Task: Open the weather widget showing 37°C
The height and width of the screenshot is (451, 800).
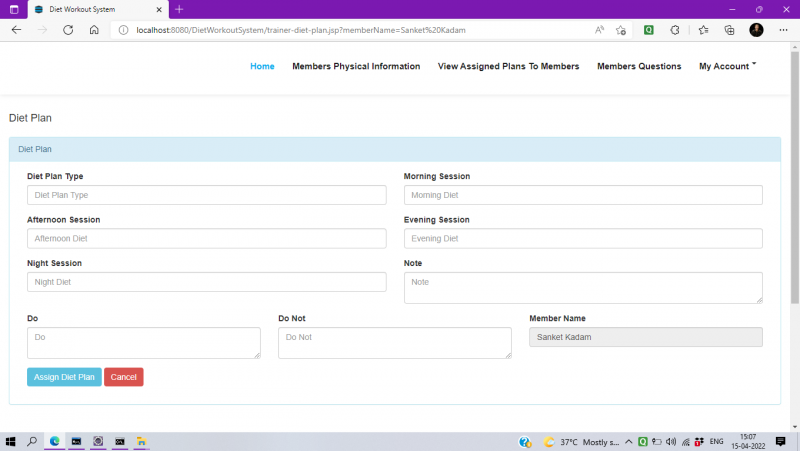Action: 581,442
